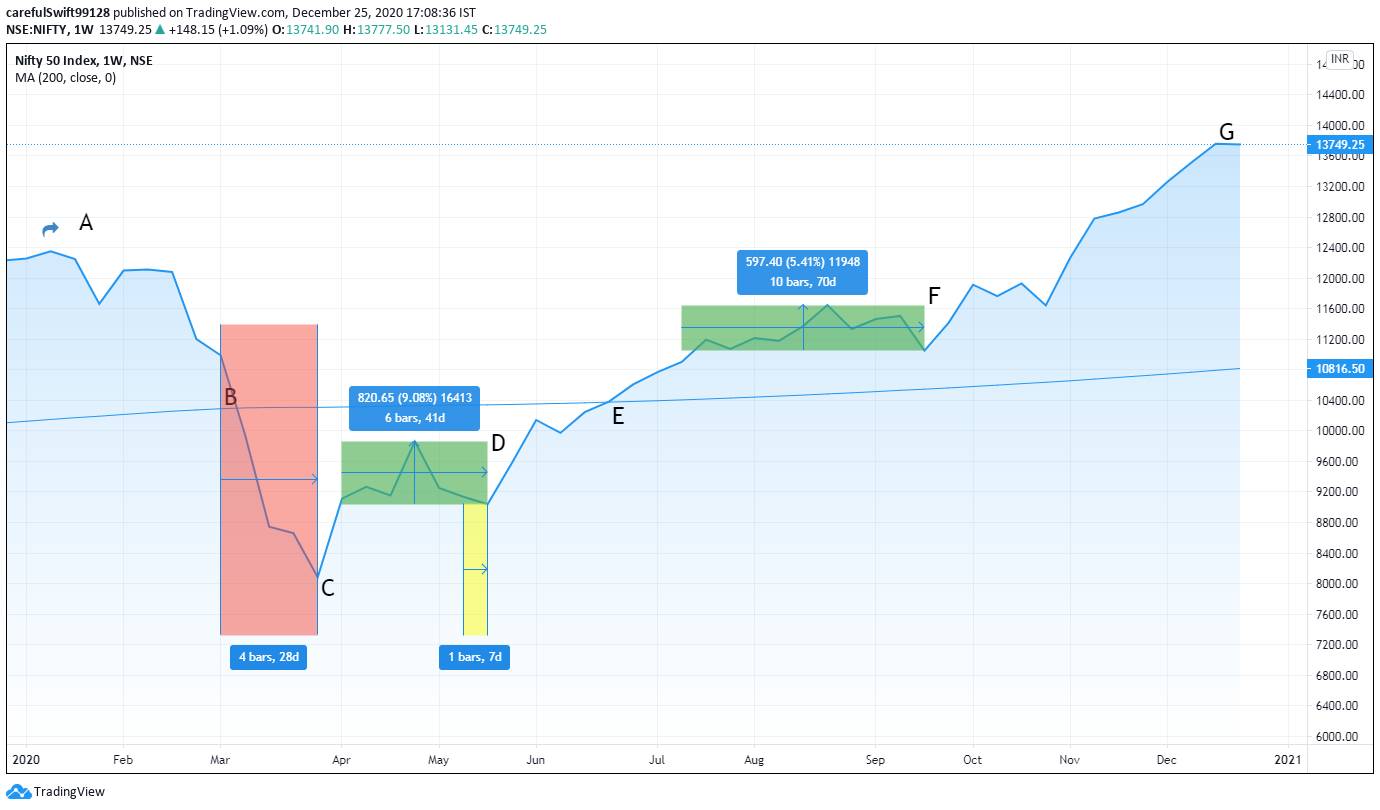Click the Jun label on time axis
Image resolution: width=1380 pixels, height=810 pixels.
click(x=536, y=760)
